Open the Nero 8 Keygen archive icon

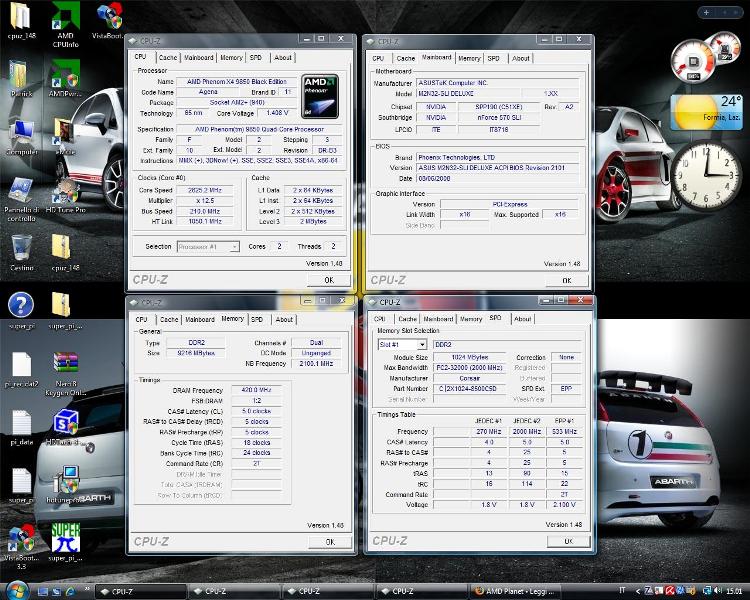pos(66,374)
